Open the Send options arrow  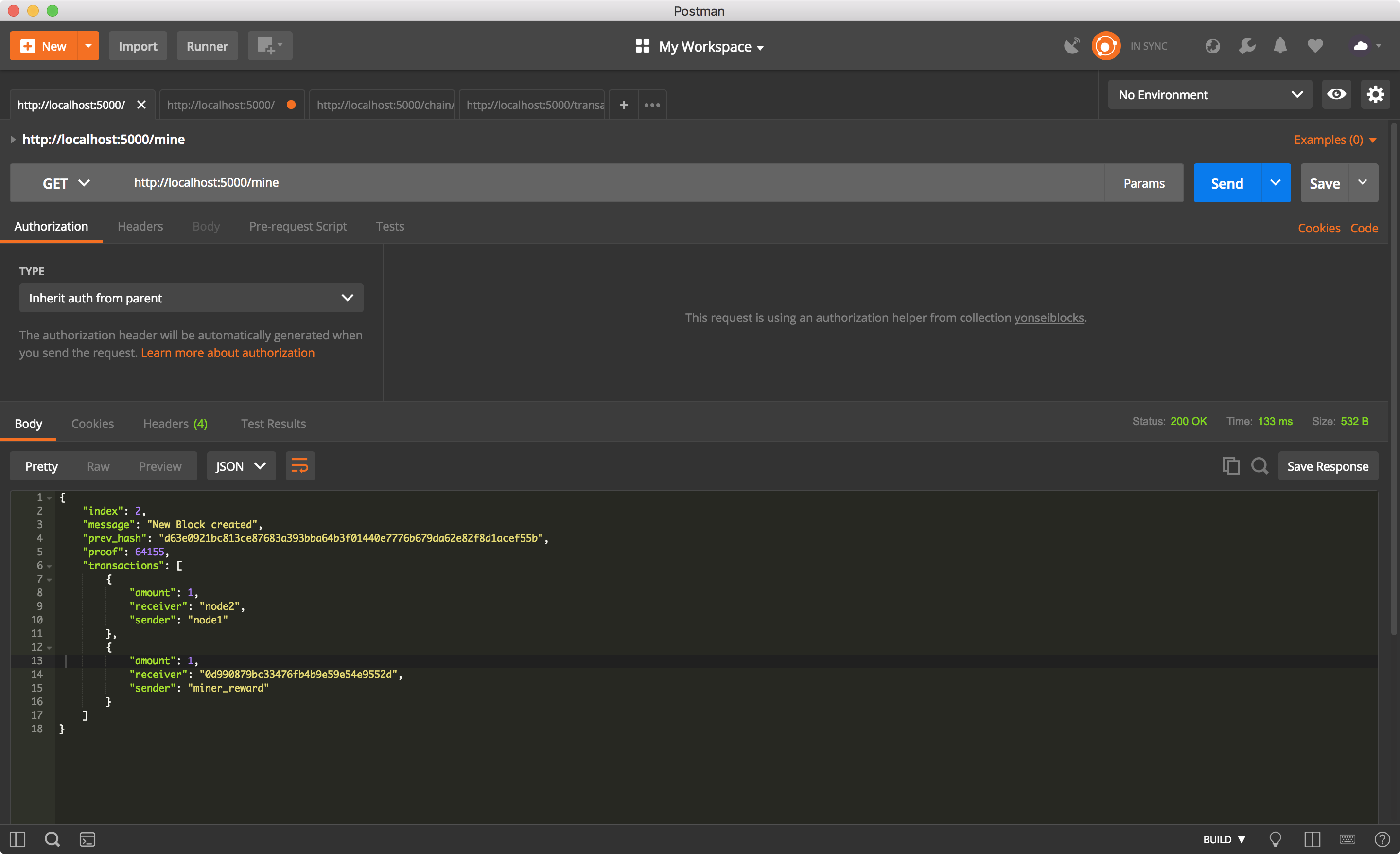tap(1275, 183)
